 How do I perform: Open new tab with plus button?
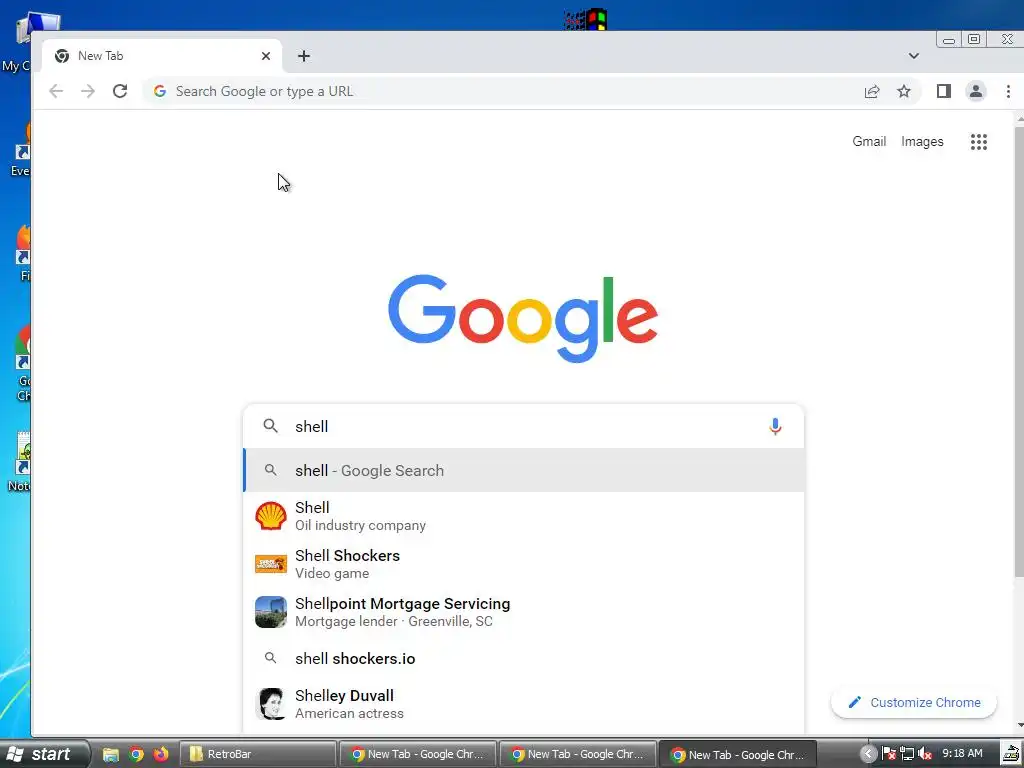click(304, 56)
